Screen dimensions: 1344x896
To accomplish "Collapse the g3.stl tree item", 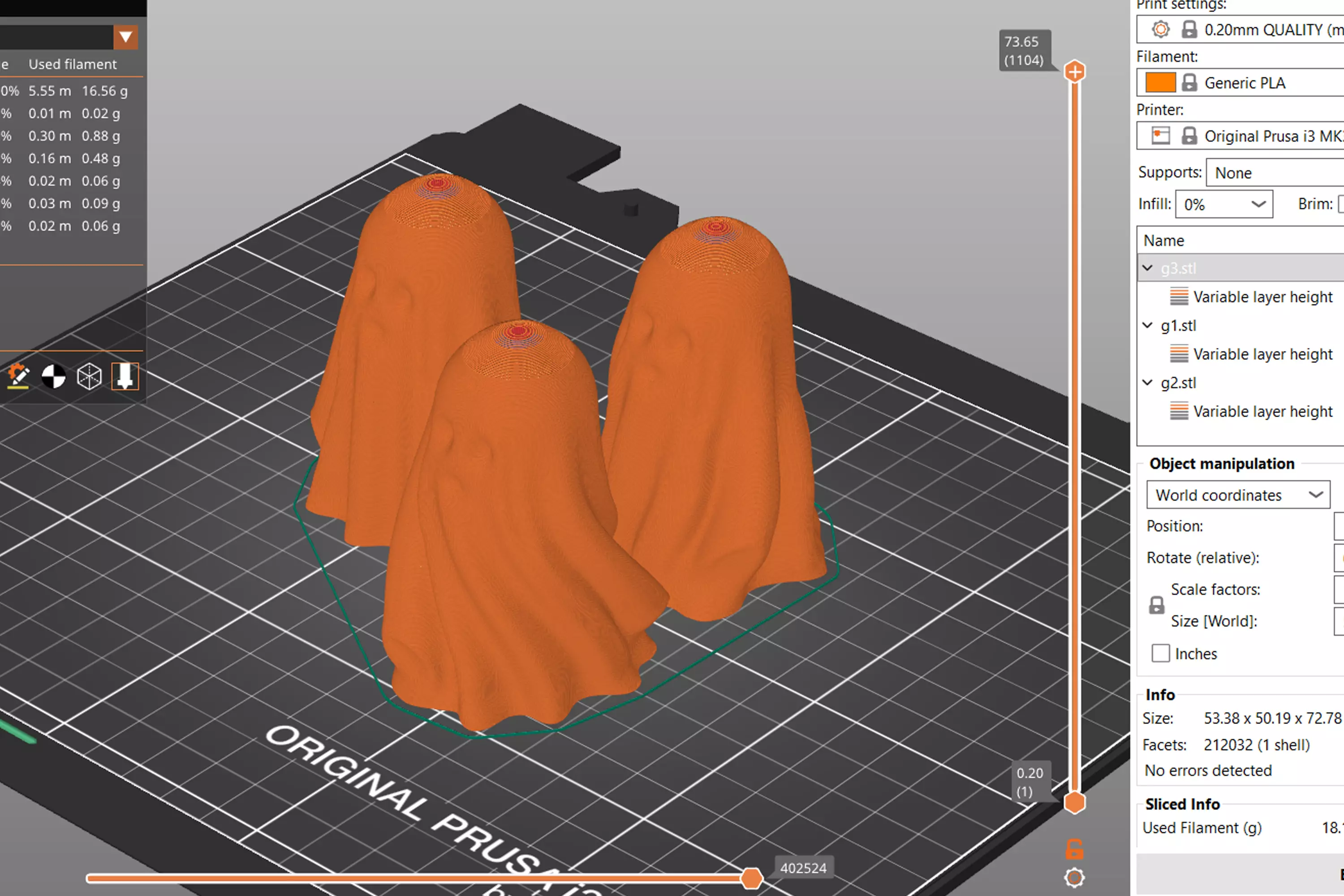I will [x=1147, y=268].
